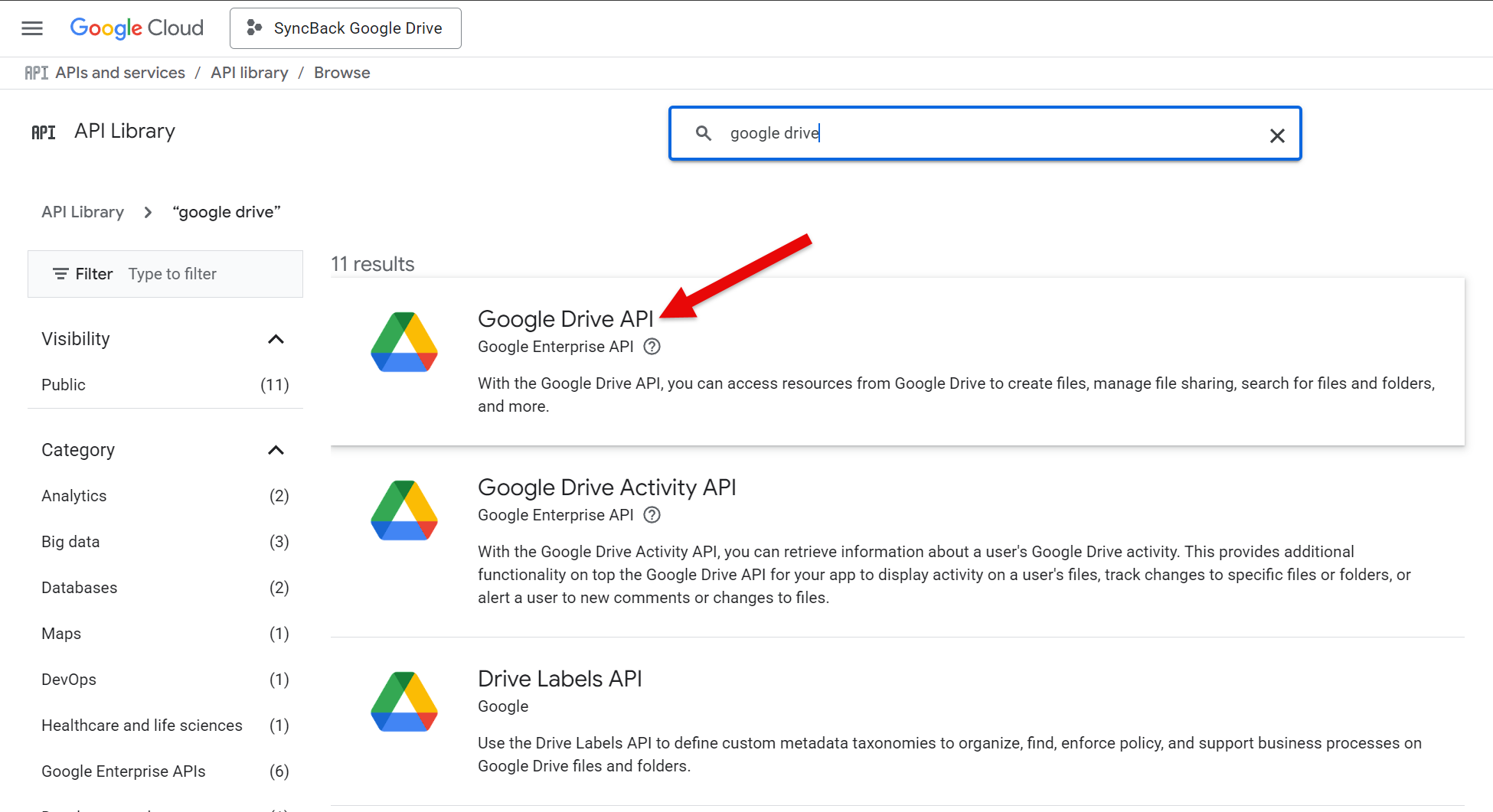Filter by DevOps category
Viewport: 1493px width, 812px height.
pos(165,680)
